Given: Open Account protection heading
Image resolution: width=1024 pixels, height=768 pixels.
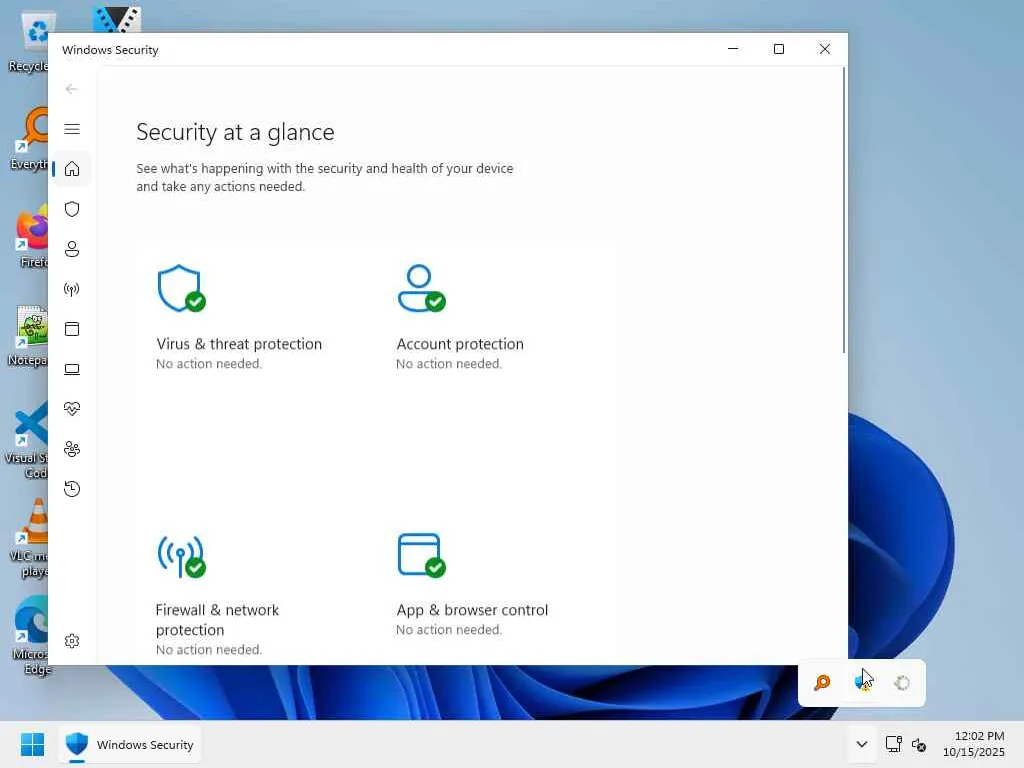Looking at the screenshot, I should 460,344.
